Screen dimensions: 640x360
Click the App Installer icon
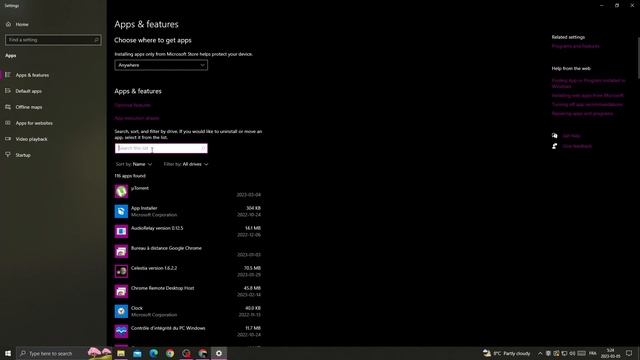[121, 211]
